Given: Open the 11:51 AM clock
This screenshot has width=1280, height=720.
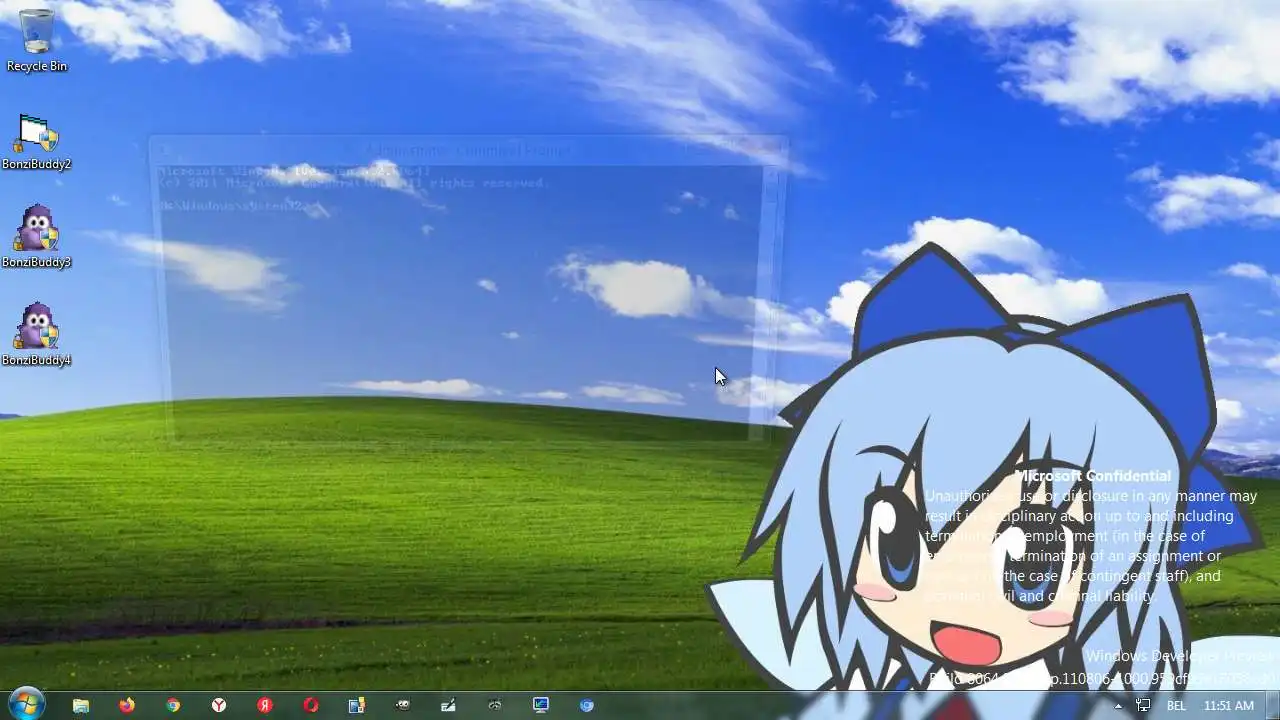Looking at the screenshot, I should [x=1229, y=706].
